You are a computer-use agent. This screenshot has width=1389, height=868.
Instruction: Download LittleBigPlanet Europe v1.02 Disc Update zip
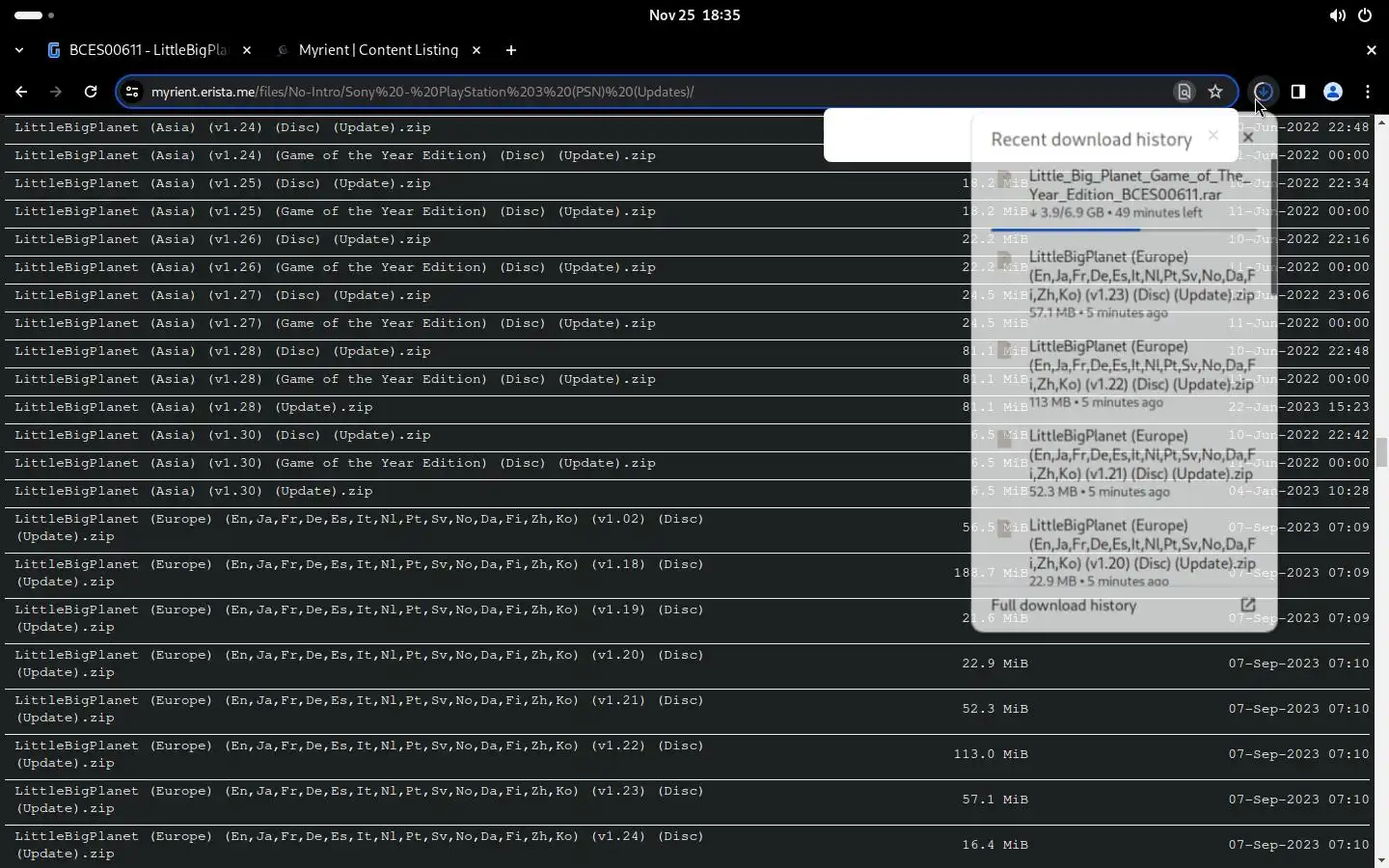(359, 528)
